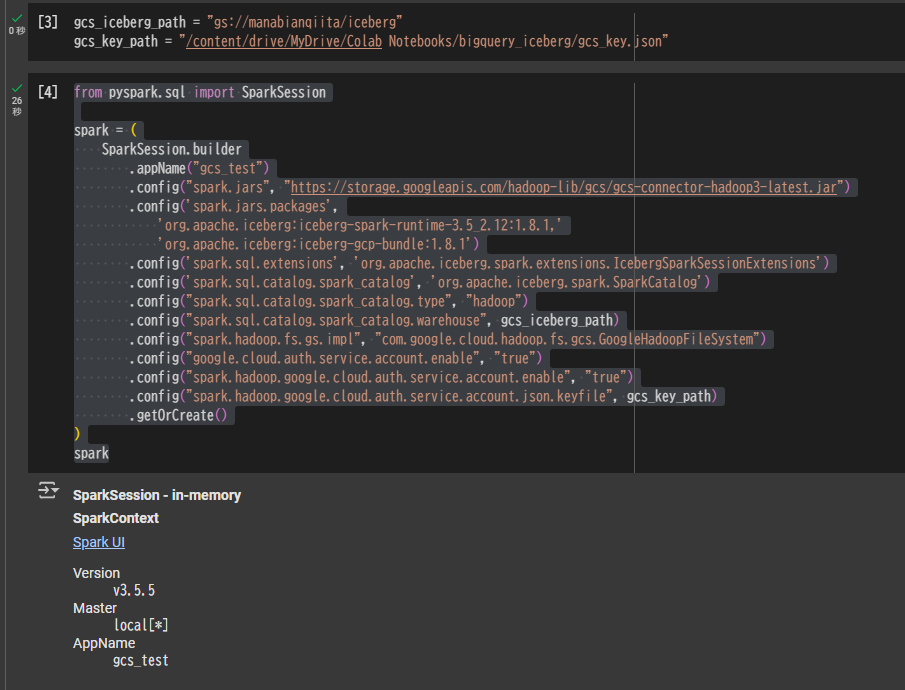Click the green checkmark of cell 3
The height and width of the screenshot is (690, 905).
coord(17,18)
